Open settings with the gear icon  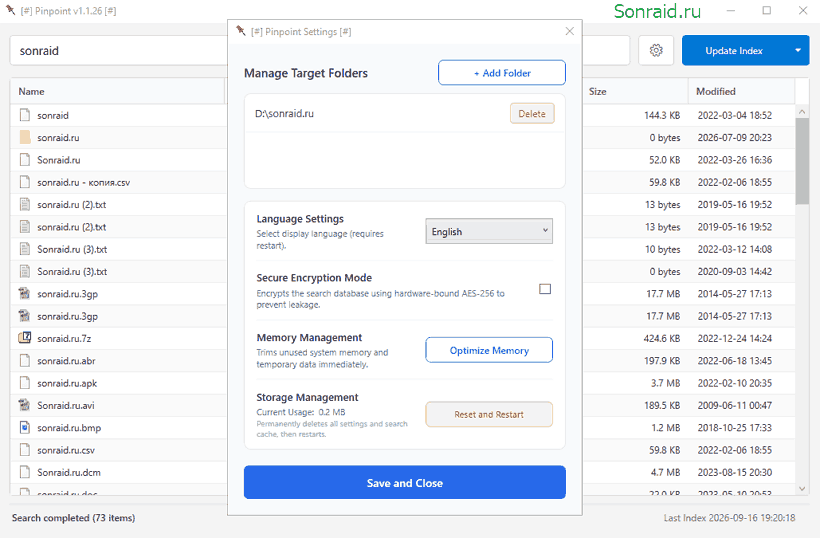656,50
